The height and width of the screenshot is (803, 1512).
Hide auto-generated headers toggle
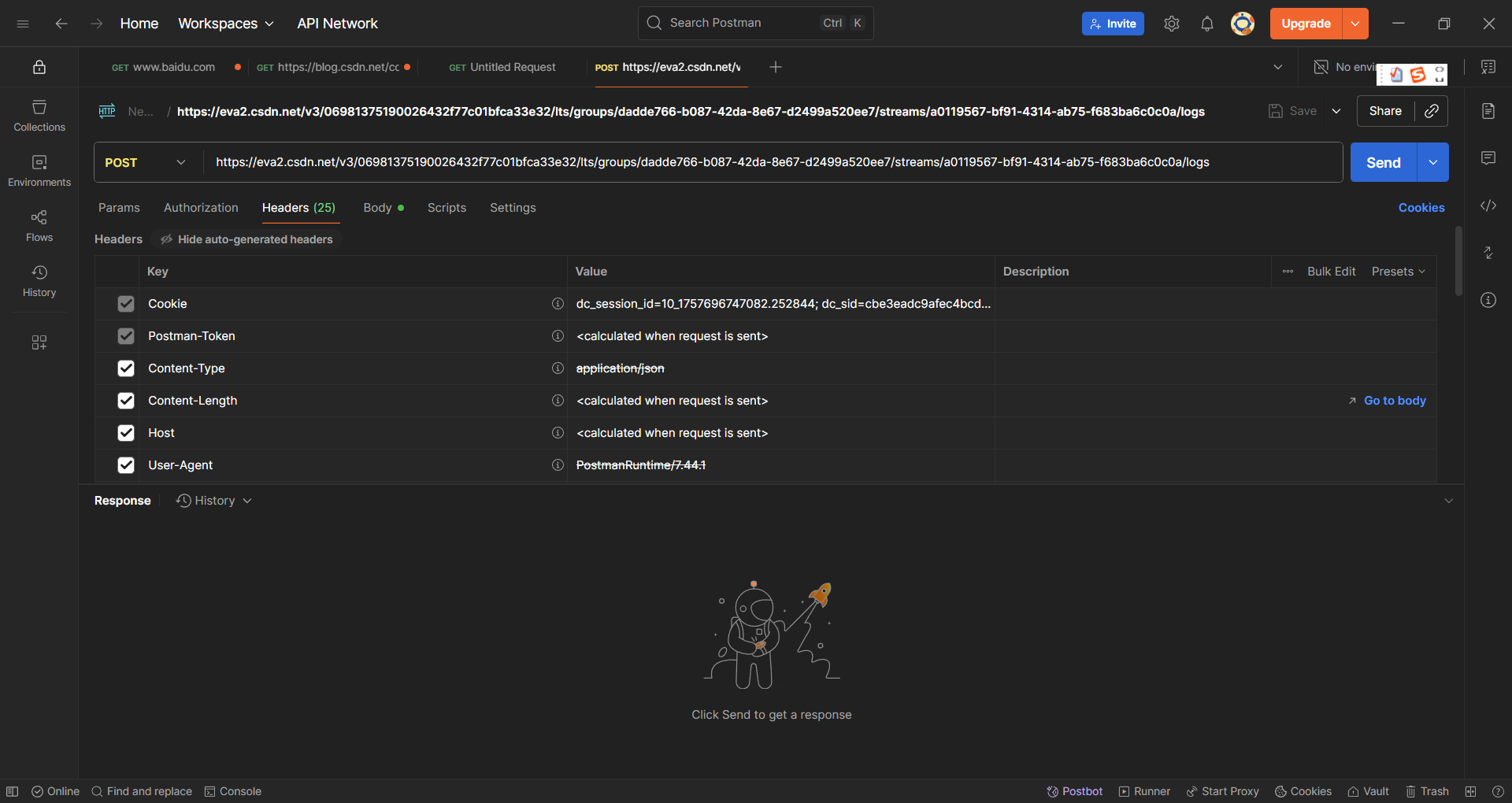click(246, 239)
